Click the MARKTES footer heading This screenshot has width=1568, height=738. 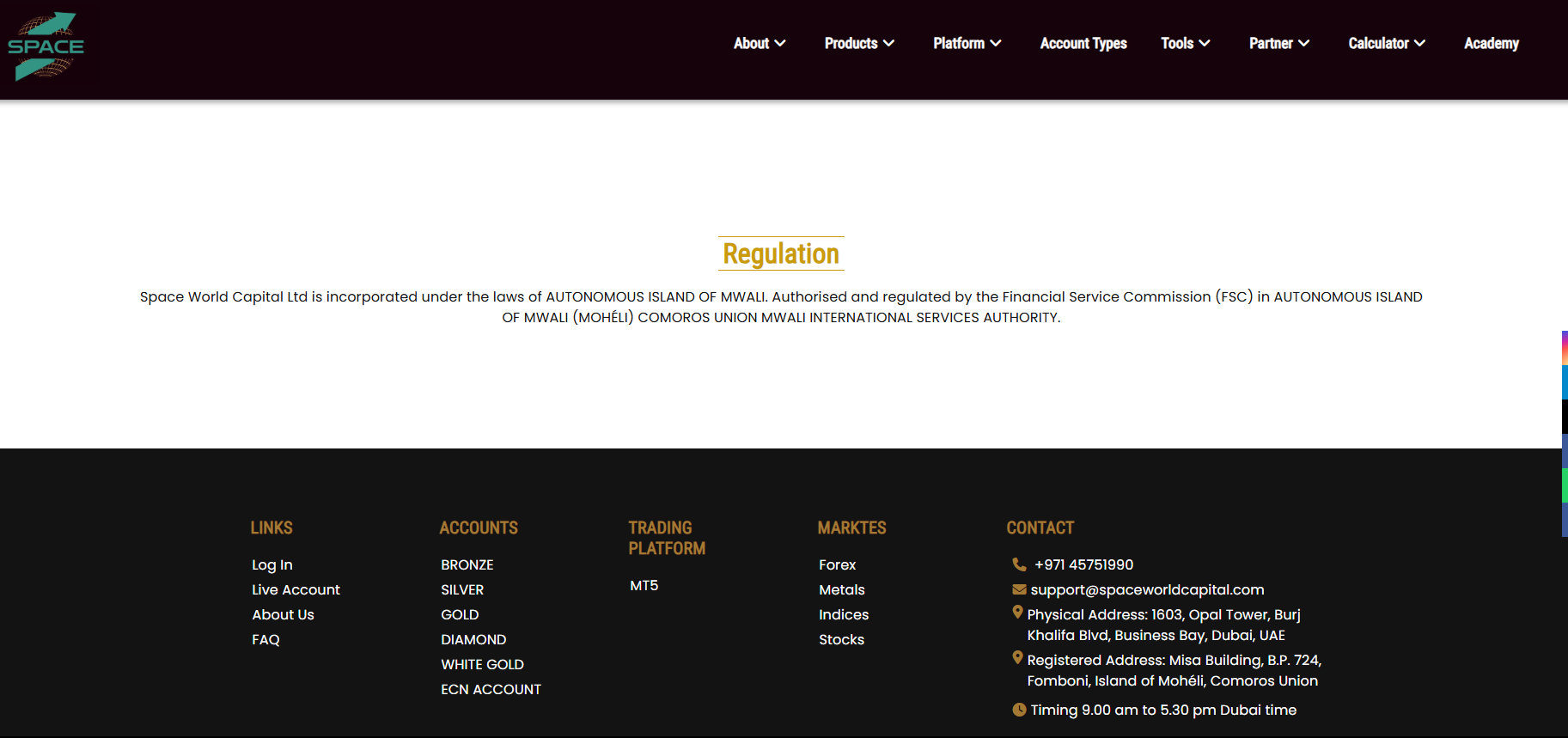851,528
